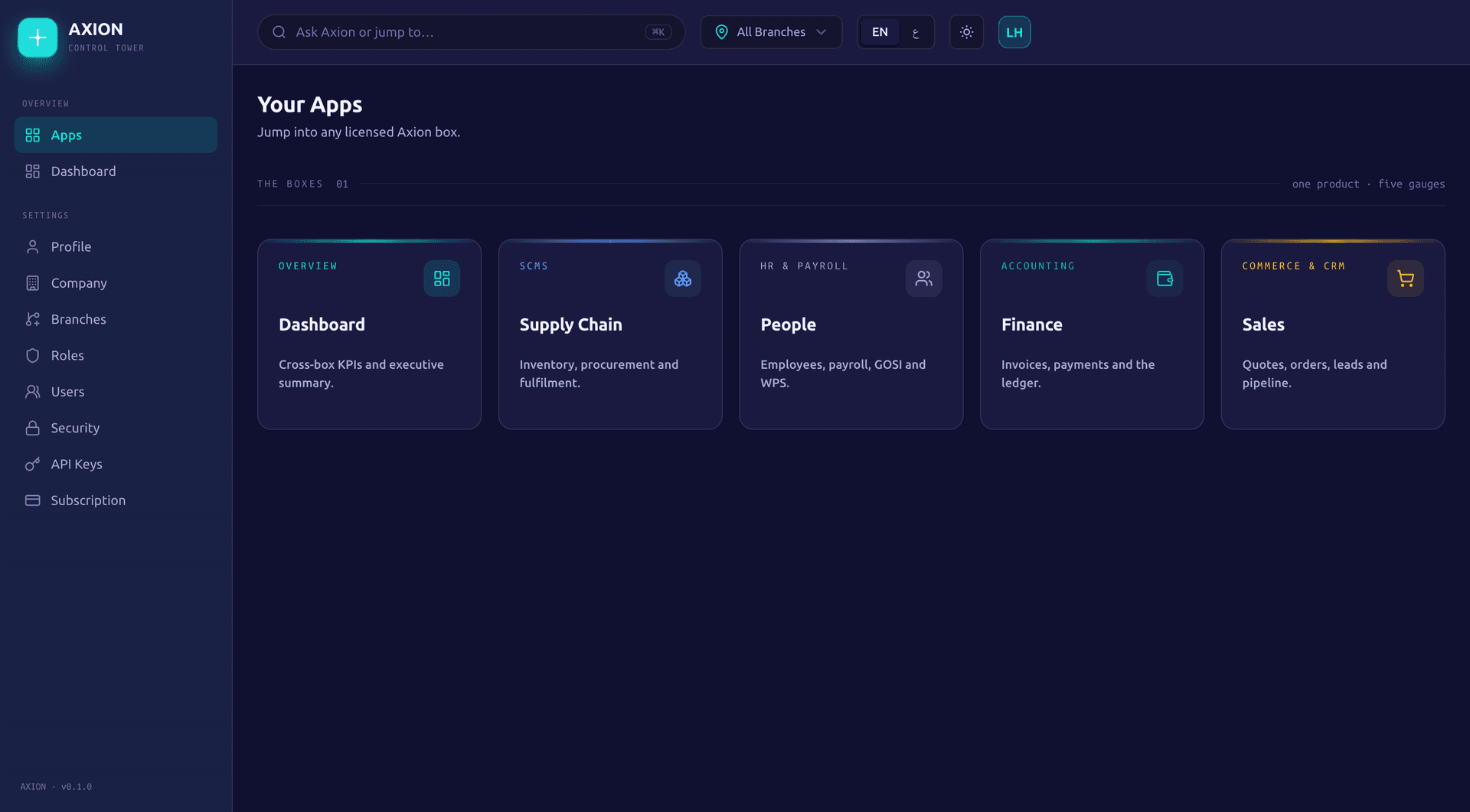
Task: Click 'one product · five gauges' text
Action: point(1368,184)
